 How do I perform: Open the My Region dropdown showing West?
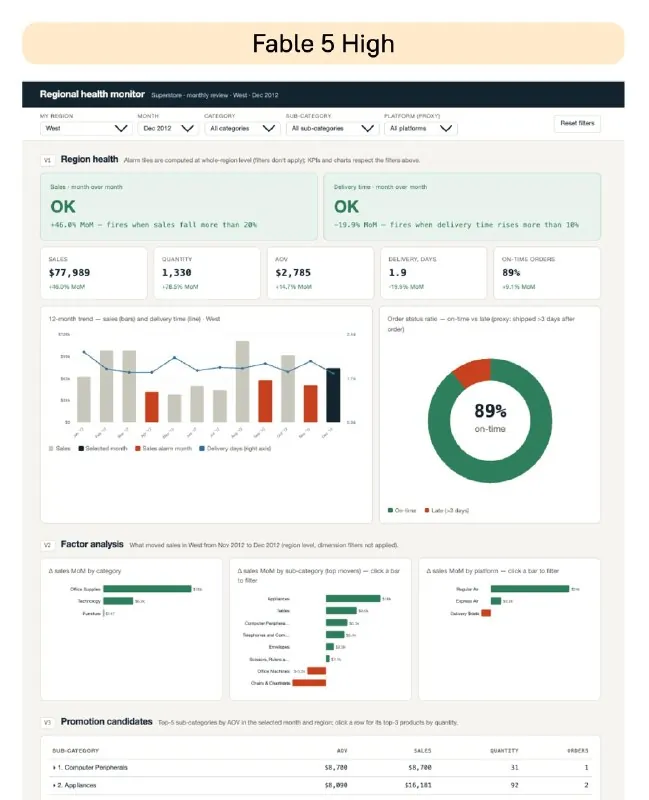(x=85, y=129)
